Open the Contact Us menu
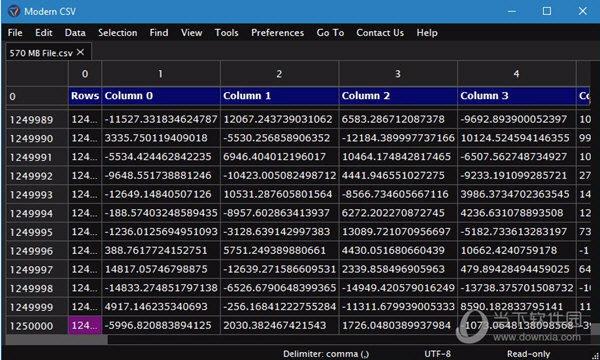The height and width of the screenshot is (360, 600). point(380,33)
